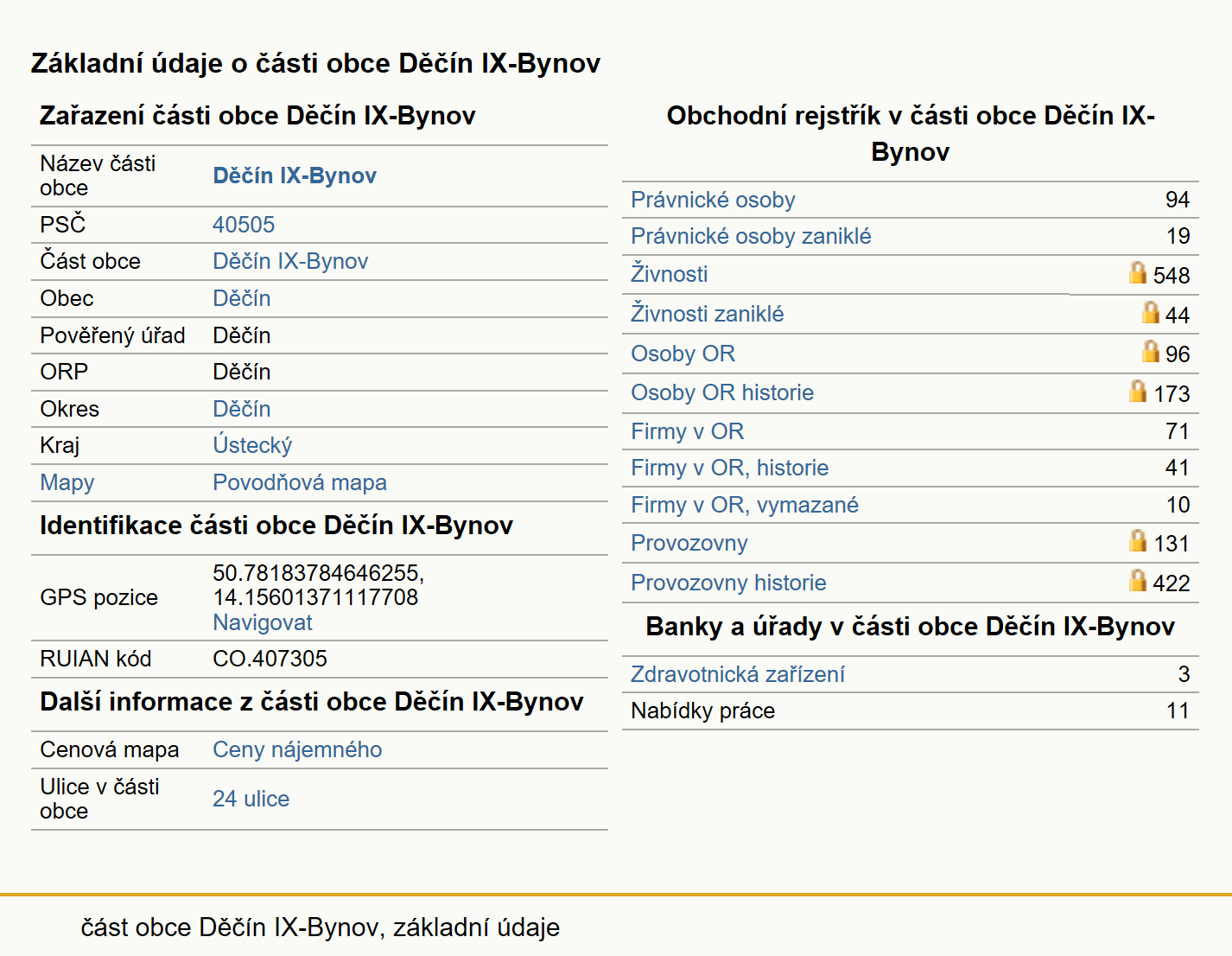Click the Banky a úřady section heading
Viewport: 1232px width, 956px height.
coord(911,626)
